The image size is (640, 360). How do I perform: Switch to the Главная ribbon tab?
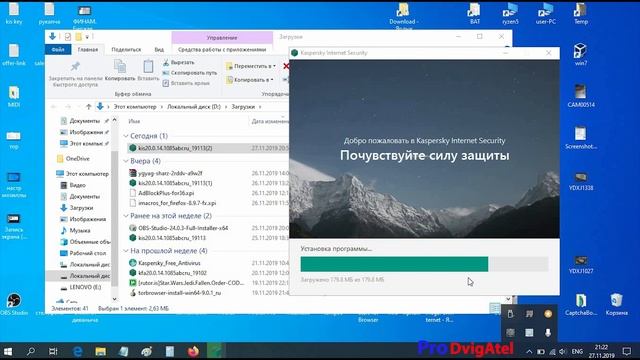(88, 49)
